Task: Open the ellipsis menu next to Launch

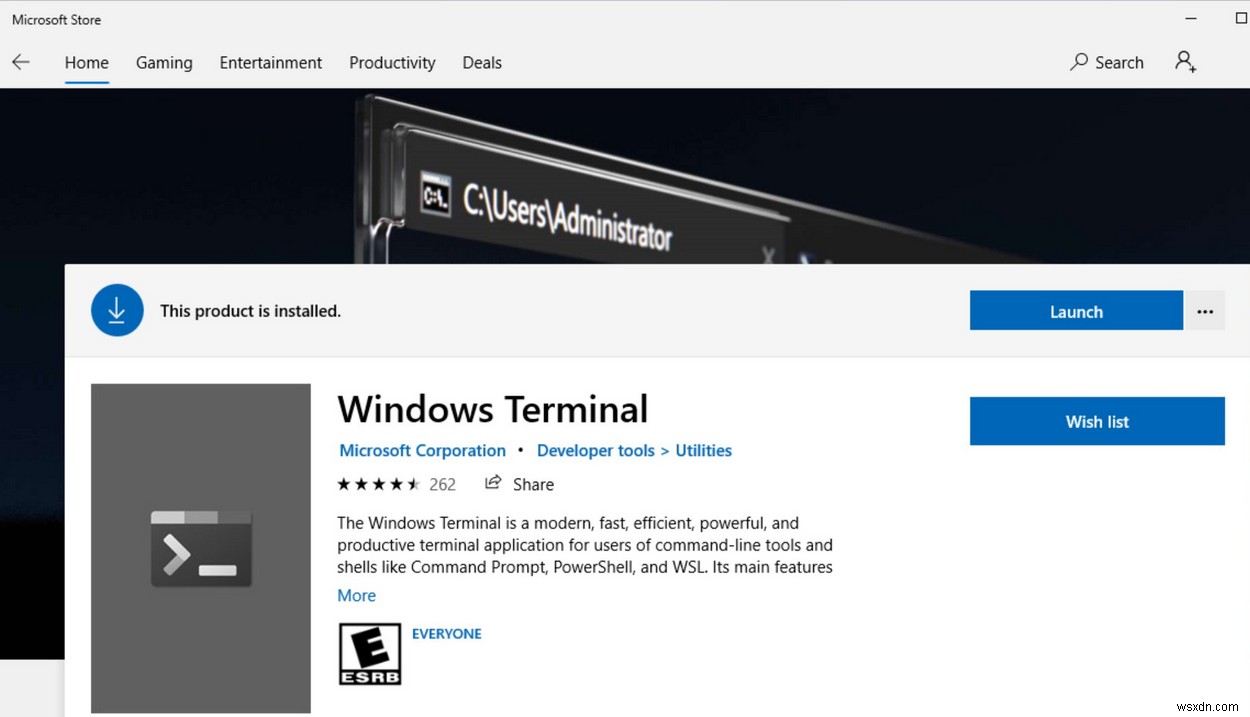Action: coord(1205,310)
